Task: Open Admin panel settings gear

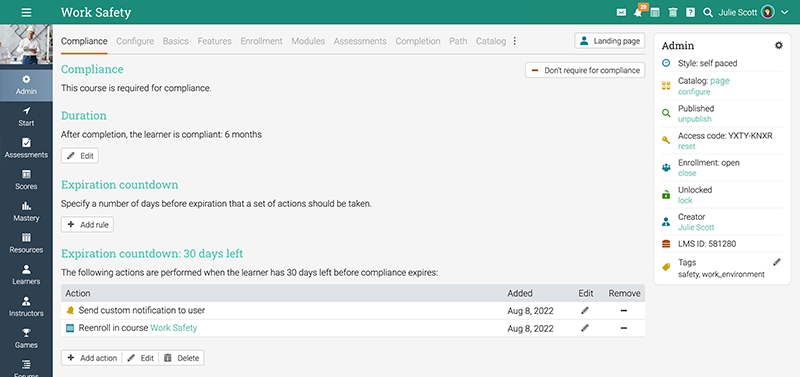Action: (779, 45)
